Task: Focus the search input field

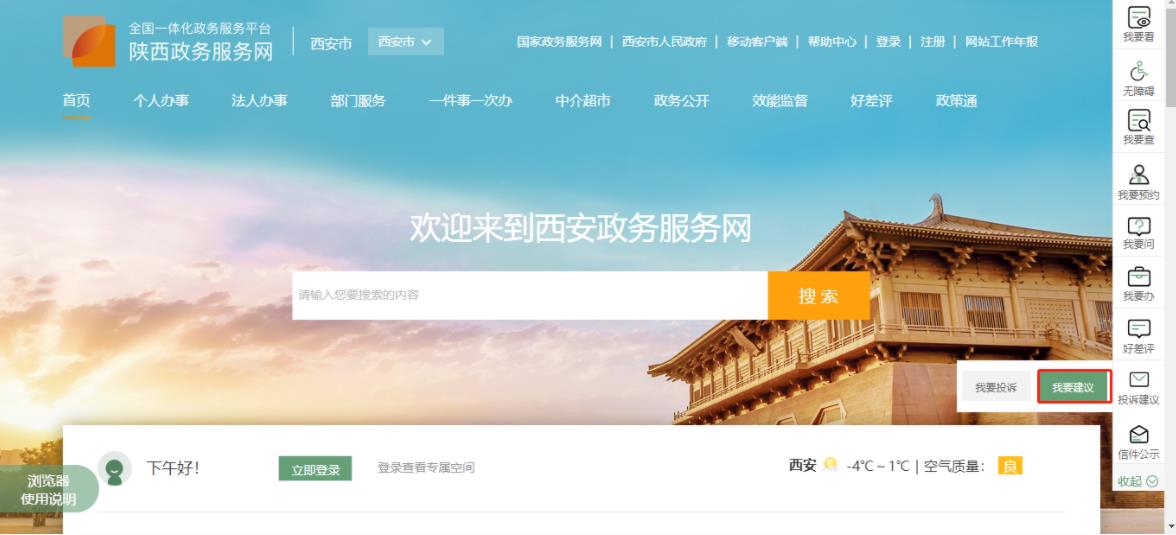Action: (530, 296)
